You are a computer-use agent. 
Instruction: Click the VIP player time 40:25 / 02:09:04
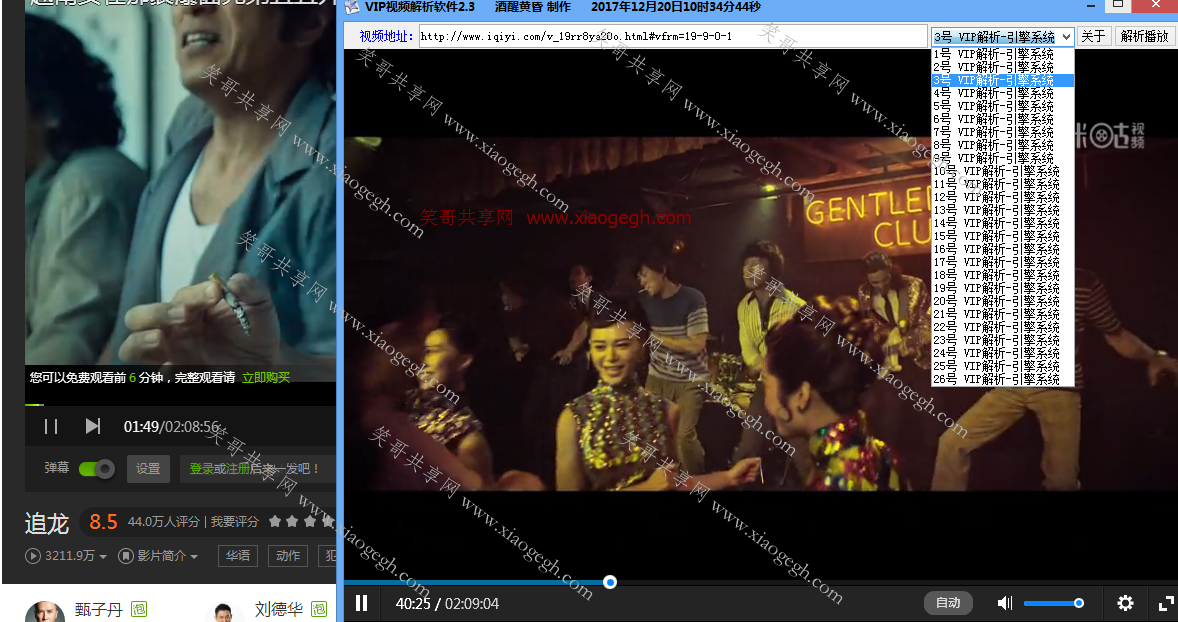click(447, 603)
